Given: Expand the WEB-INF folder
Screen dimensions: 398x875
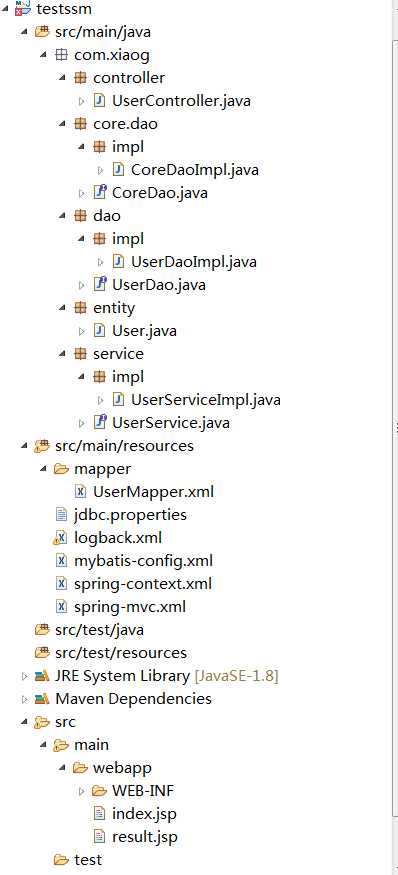Looking at the screenshot, I should 82,791.
